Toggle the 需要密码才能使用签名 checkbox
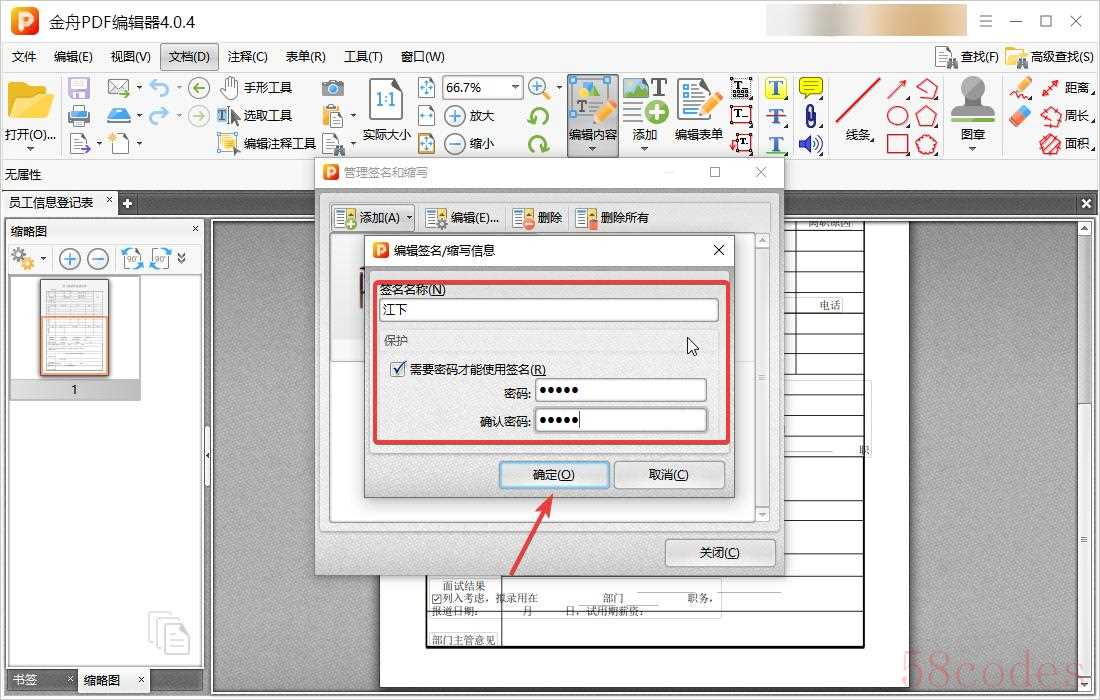This screenshot has width=1100, height=700. pyautogui.click(x=398, y=369)
